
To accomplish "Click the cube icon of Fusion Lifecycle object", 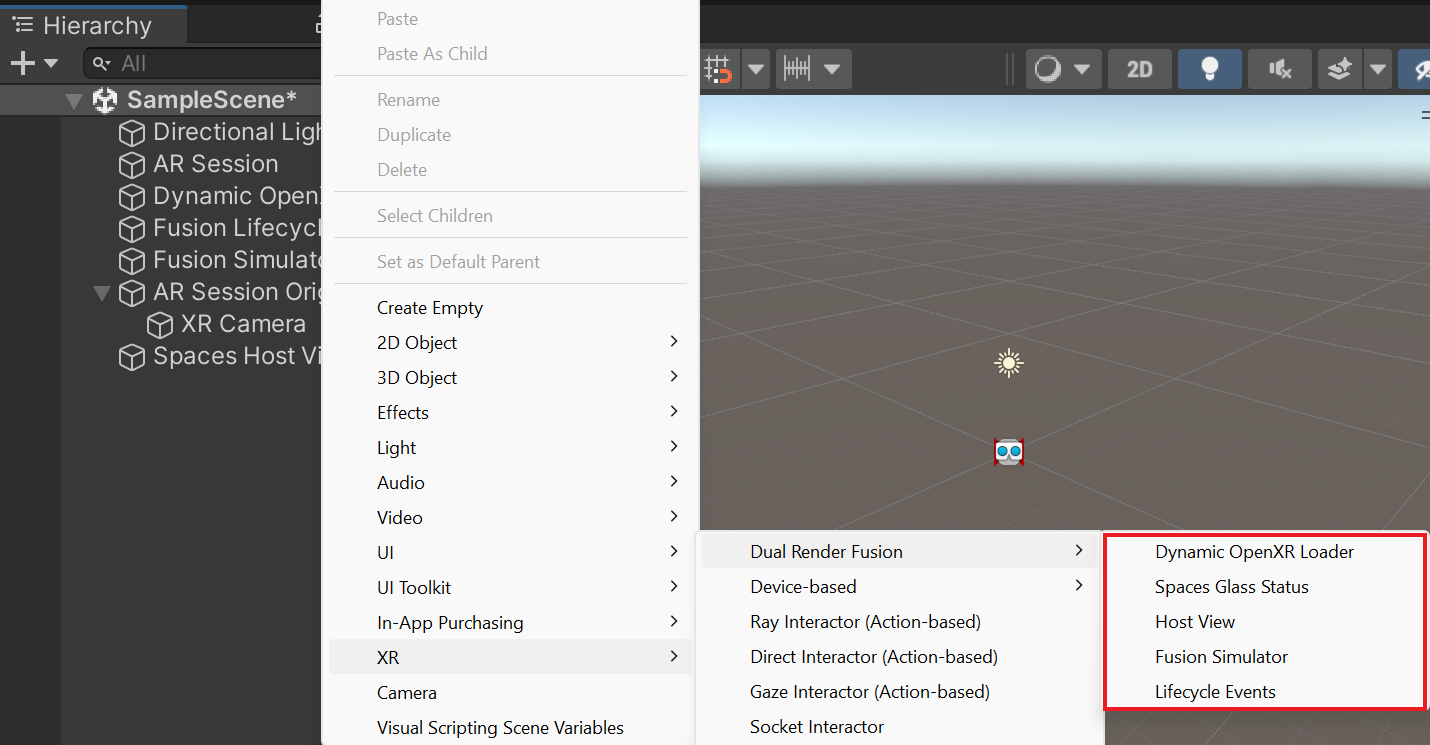I will click(x=132, y=229).
